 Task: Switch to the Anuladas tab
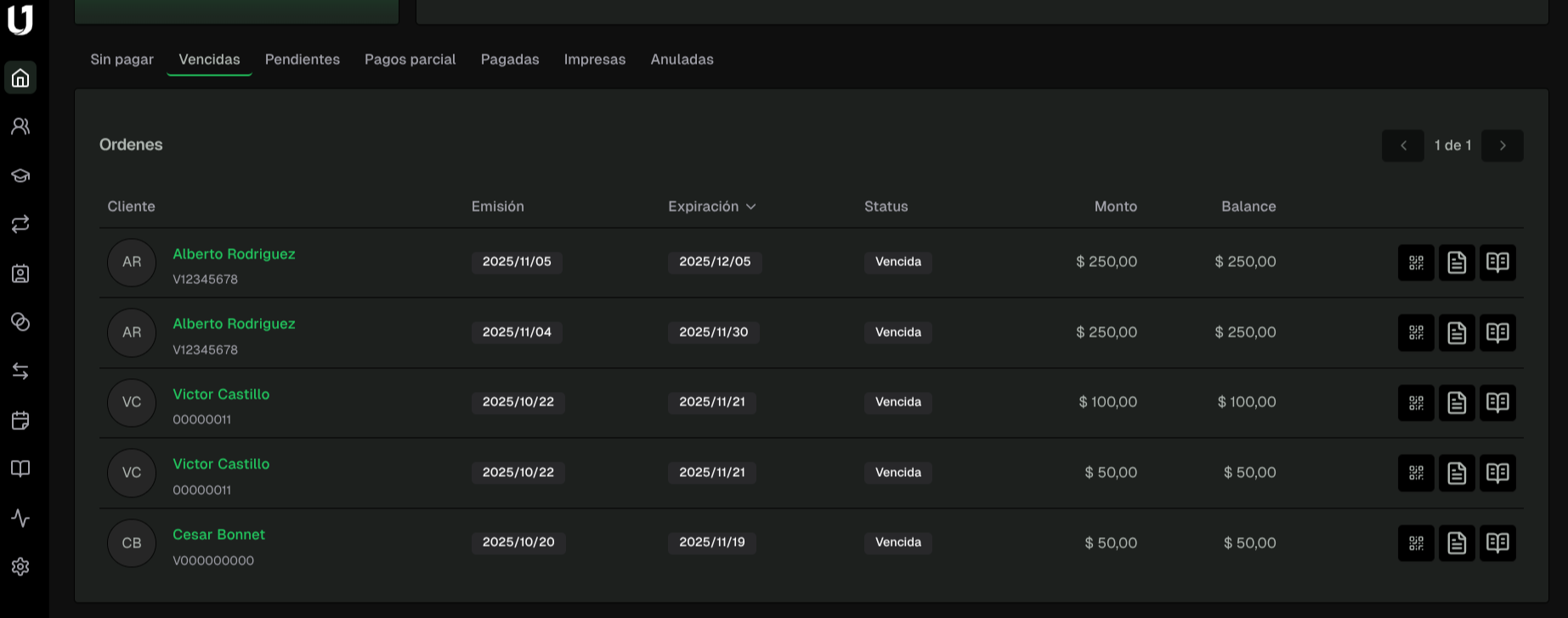682,60
